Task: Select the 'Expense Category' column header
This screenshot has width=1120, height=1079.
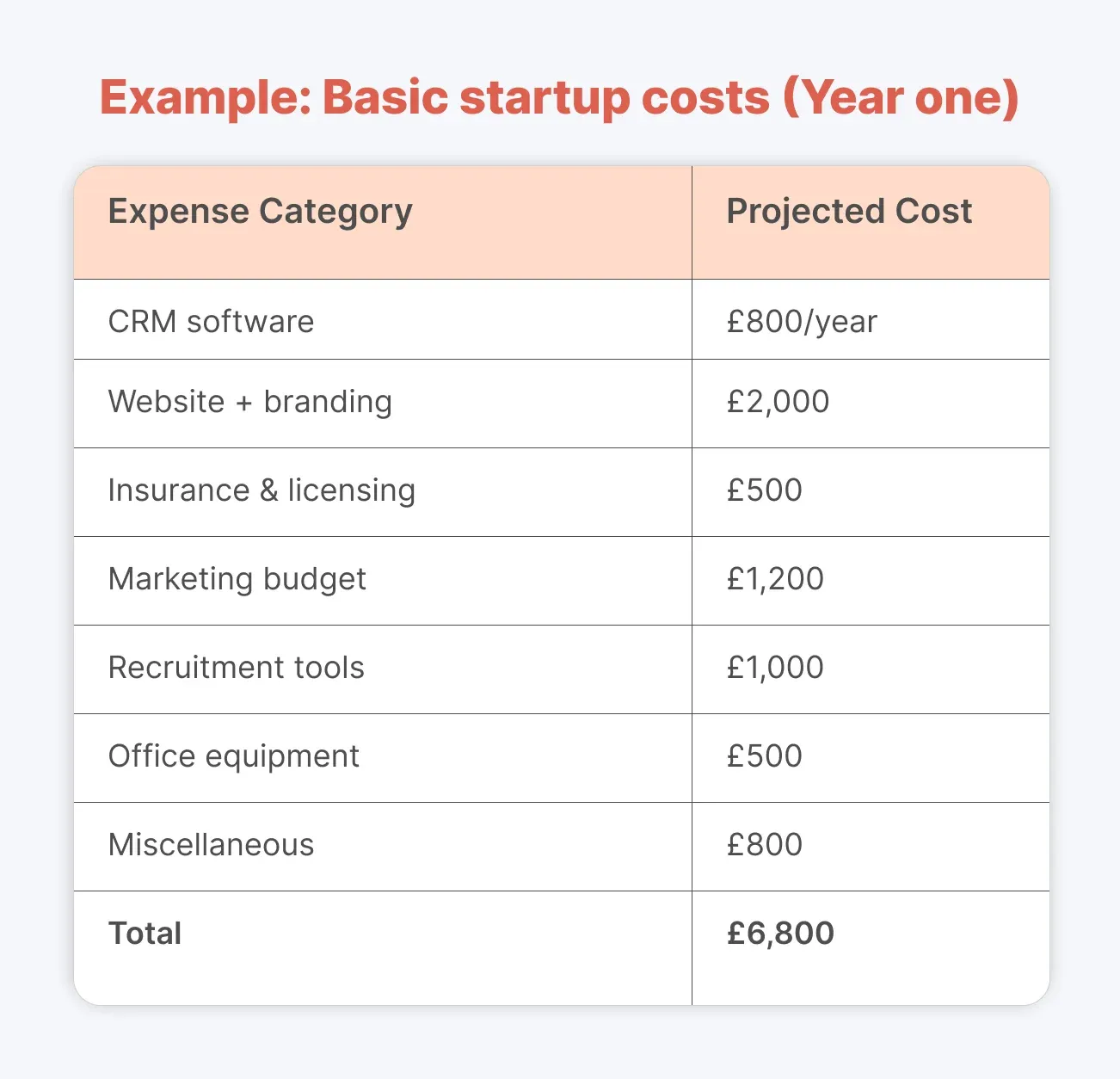Action: point(260,213)
